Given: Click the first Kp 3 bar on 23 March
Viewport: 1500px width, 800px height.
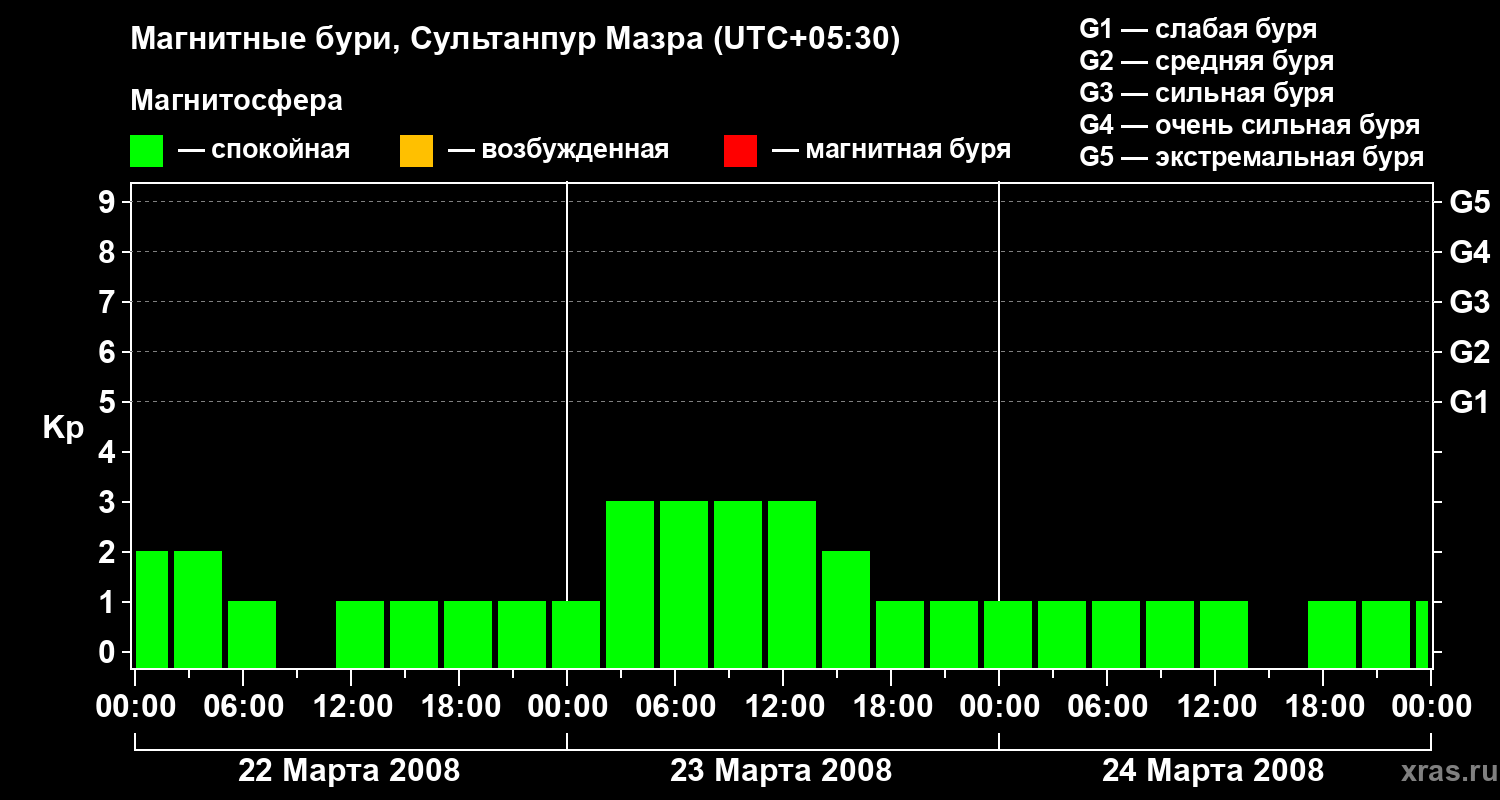Looking at the screenshot, I should (630, 584).
